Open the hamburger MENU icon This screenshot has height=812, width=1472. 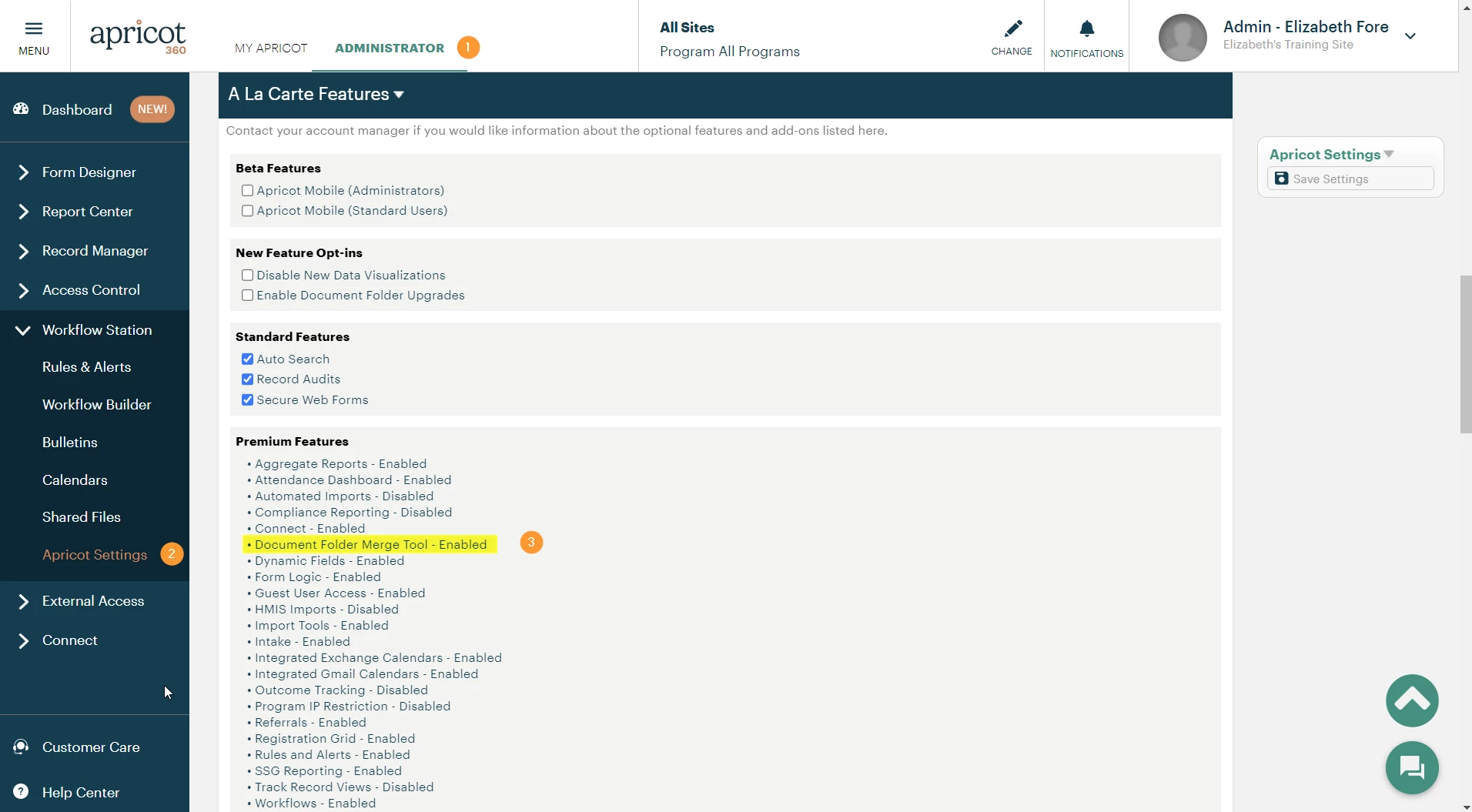click(x=34, y=29)
